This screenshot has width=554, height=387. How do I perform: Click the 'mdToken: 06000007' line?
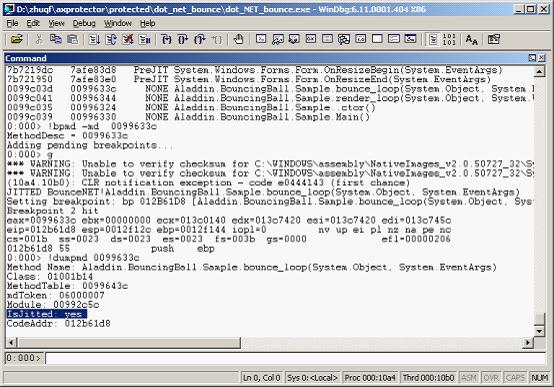tap(55, 295)
